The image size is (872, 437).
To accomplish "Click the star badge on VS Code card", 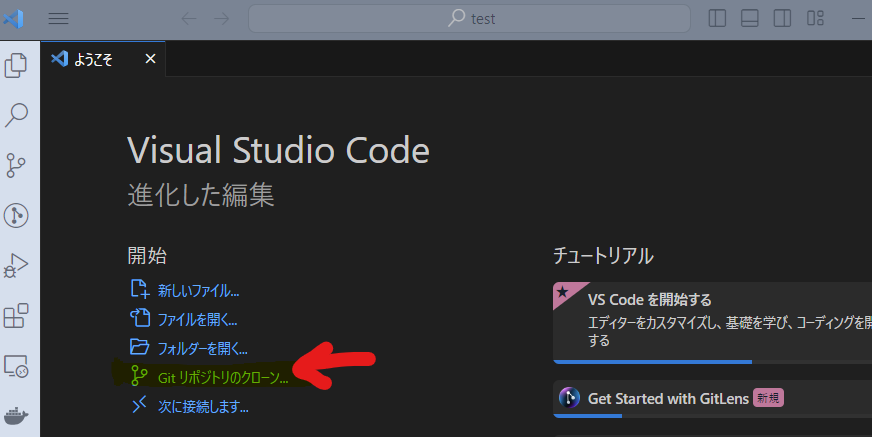I will click(x=563, y=292).
